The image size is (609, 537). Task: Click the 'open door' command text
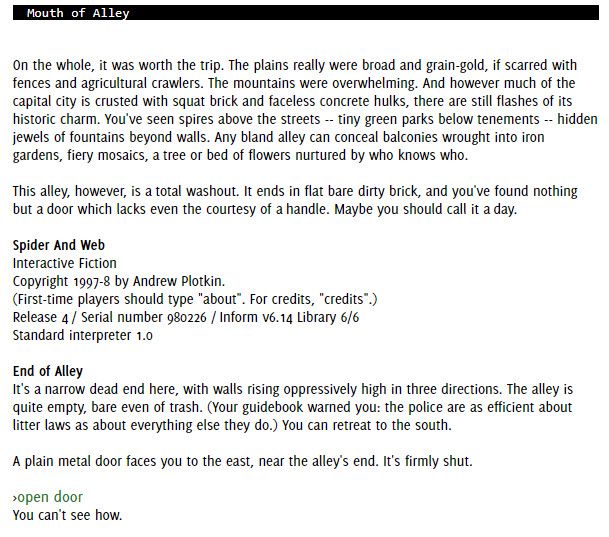50,497
